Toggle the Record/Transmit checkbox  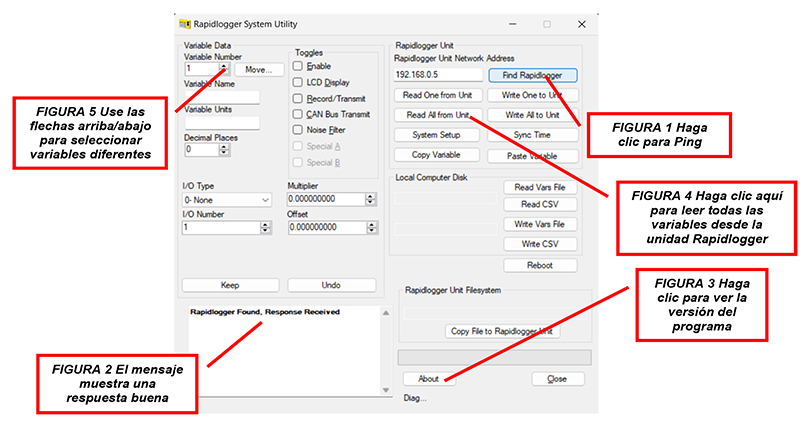298,98
